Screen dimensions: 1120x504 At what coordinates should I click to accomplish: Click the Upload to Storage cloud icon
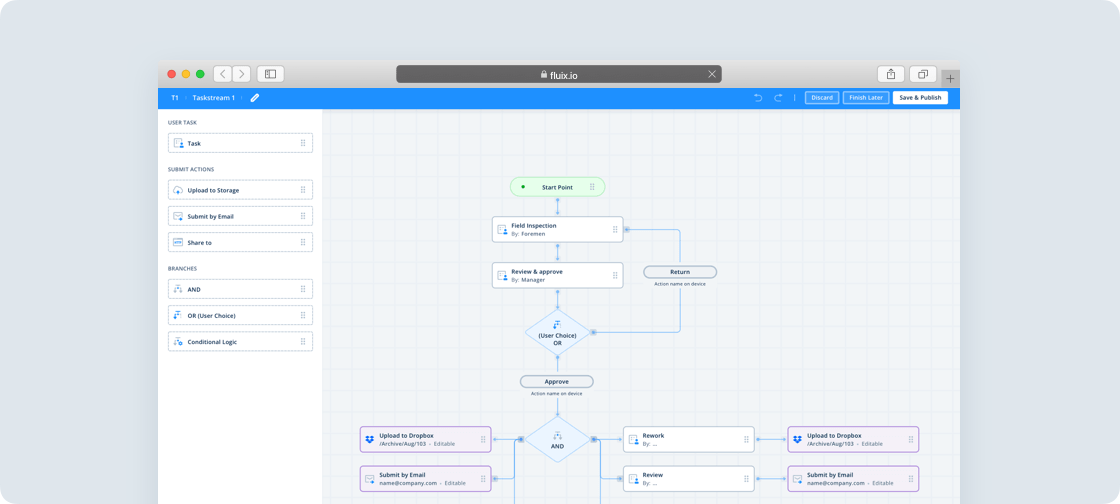(x=178, y=190)
